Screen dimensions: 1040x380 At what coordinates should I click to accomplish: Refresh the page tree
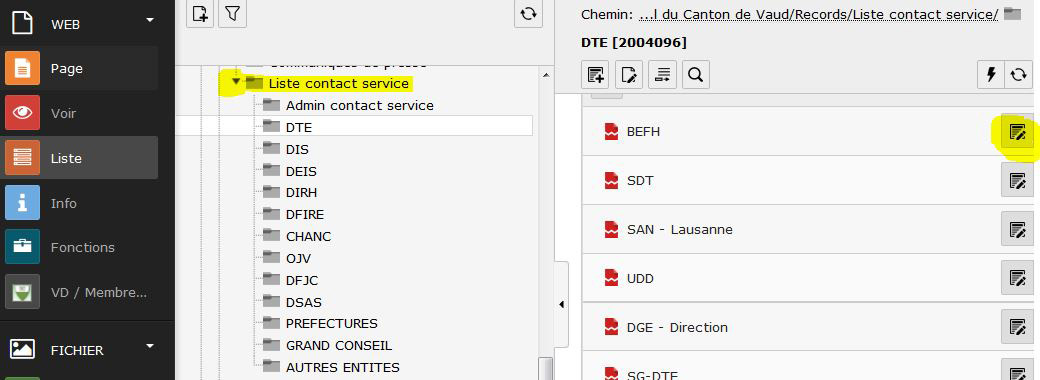tap(528, 14)
